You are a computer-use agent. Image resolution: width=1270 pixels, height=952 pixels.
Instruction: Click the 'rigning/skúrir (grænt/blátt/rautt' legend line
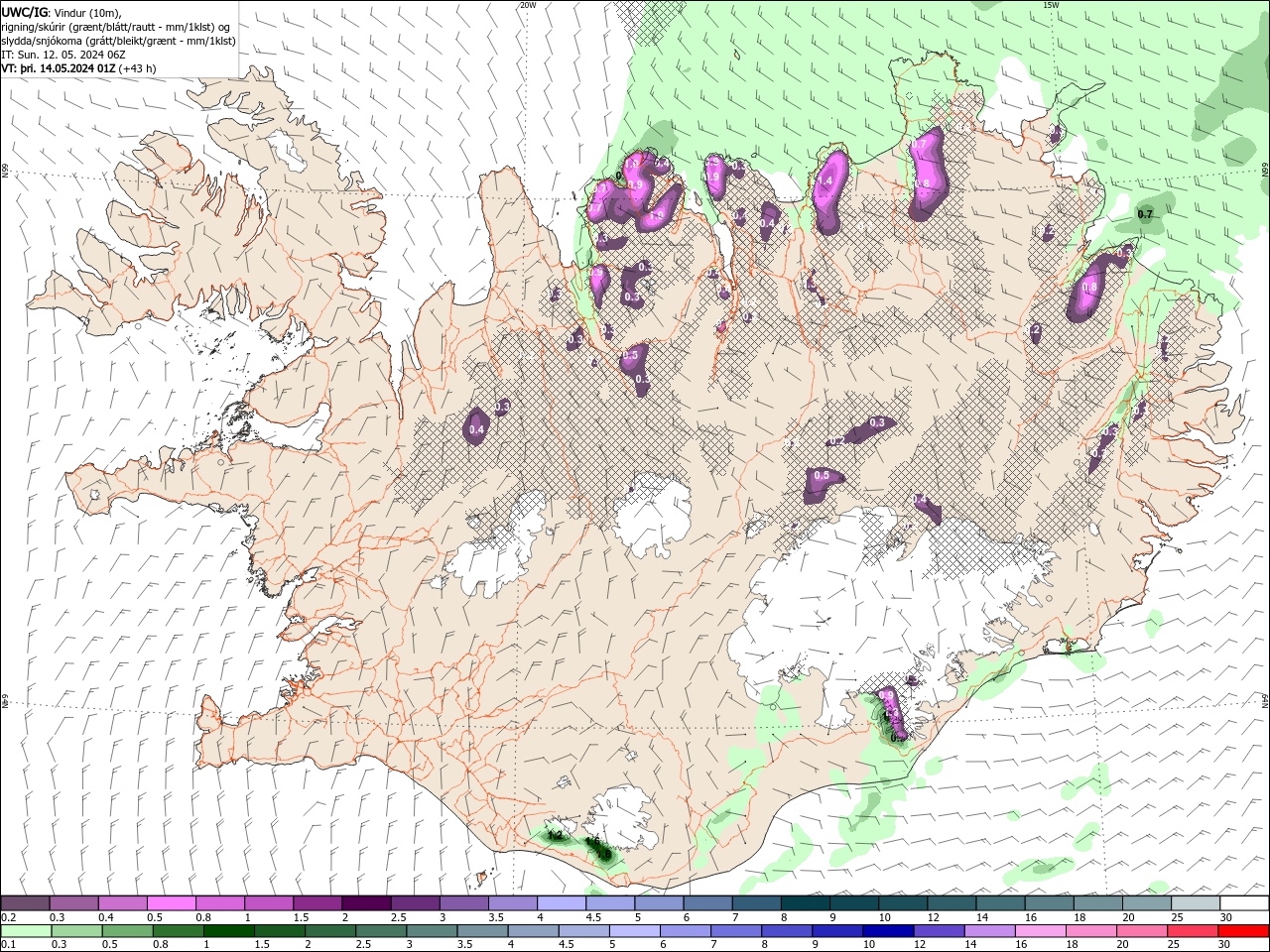(x=116, y=26)
